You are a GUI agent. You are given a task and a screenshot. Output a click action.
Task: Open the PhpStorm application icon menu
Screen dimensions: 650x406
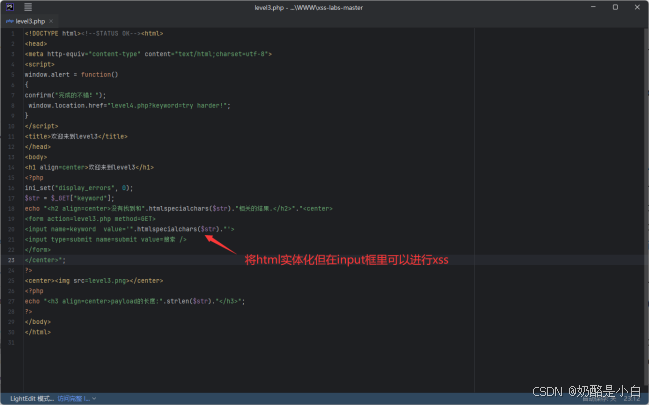point(10,7)
